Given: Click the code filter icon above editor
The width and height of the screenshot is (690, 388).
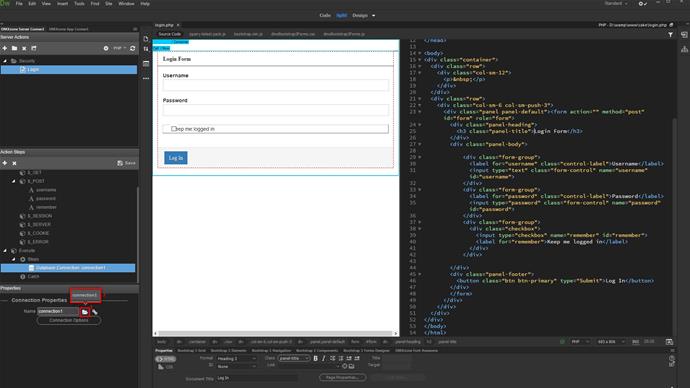Looking at the screenshot, I should pos(670,34).
